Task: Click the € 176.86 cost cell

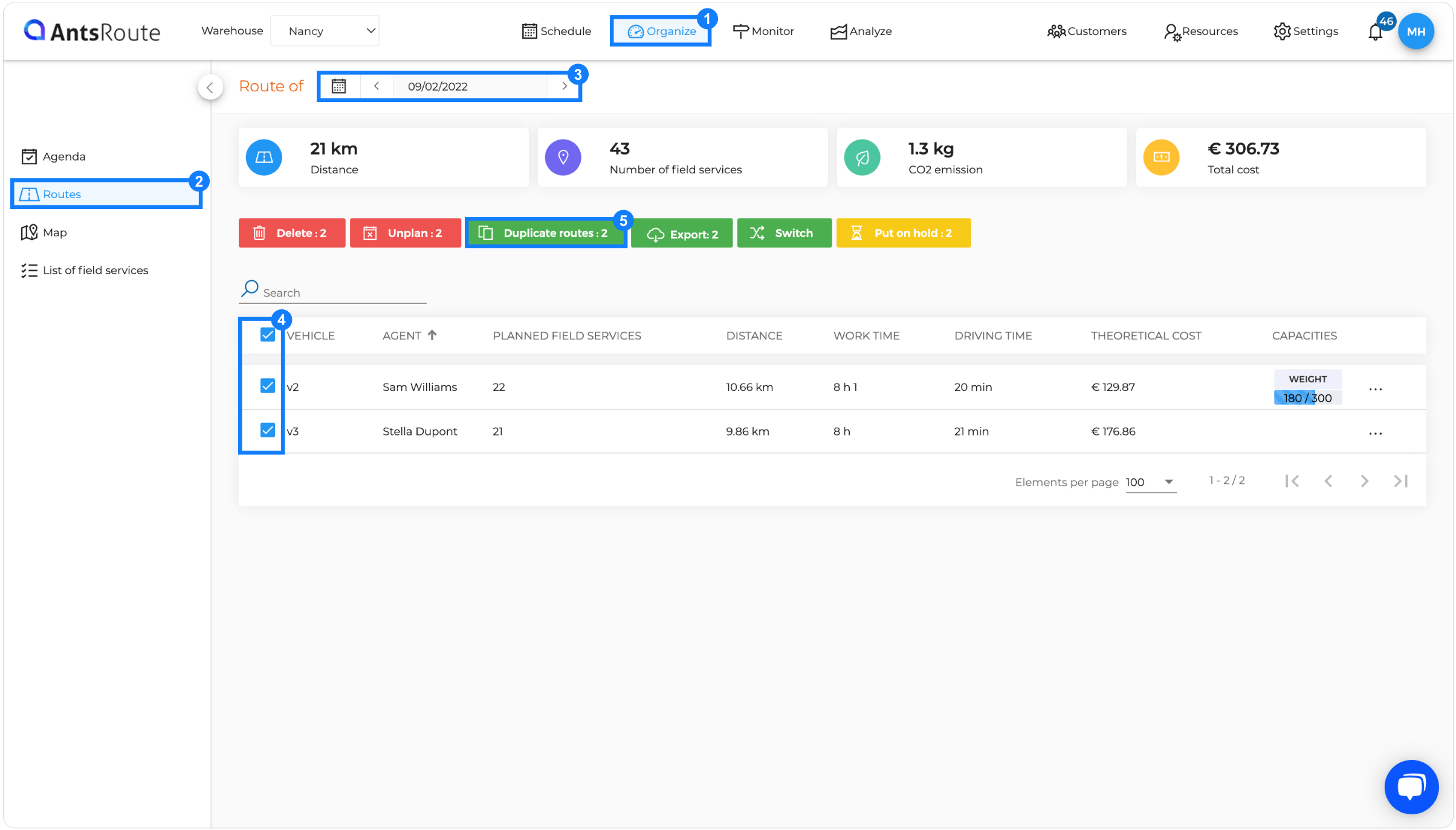Action: 1113,431
